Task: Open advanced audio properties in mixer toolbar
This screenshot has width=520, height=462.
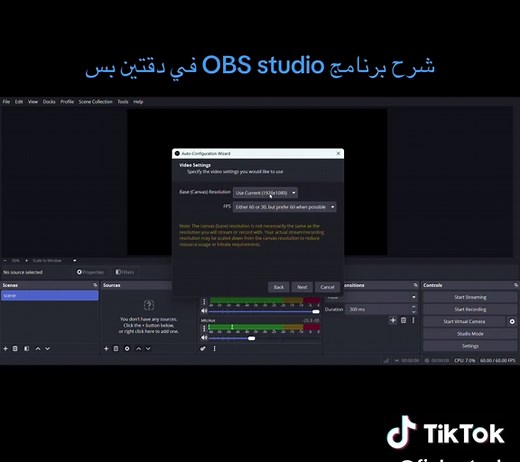Action: point(203,348)
